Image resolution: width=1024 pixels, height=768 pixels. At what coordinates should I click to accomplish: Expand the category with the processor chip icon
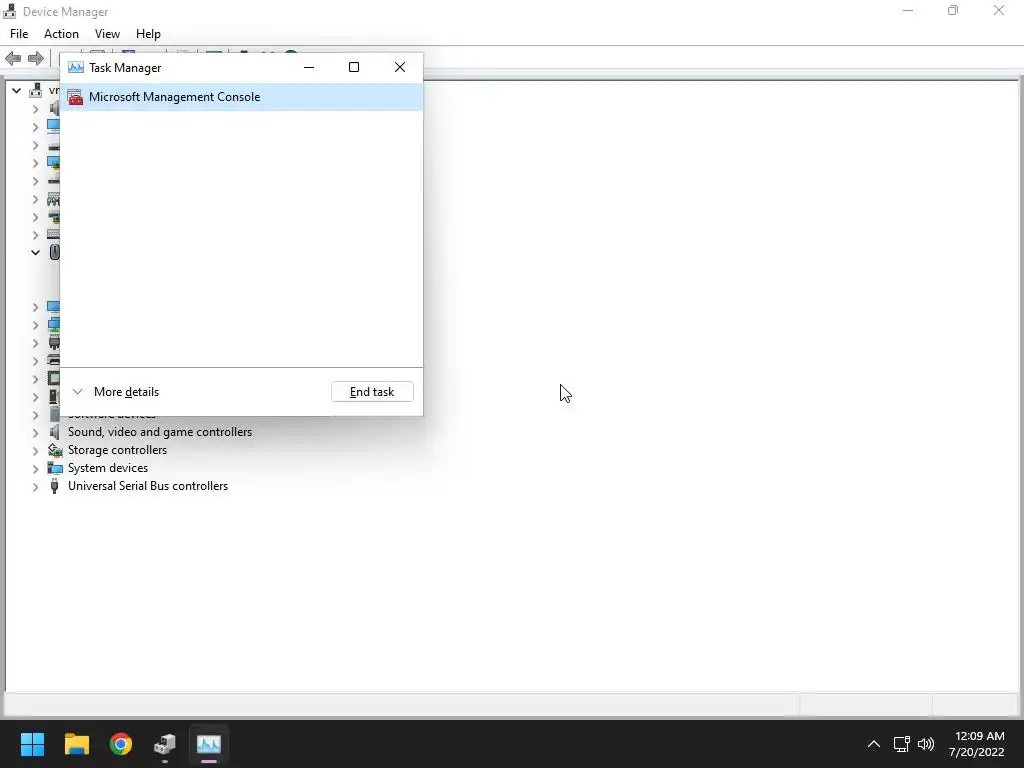[x=35, y=379]
